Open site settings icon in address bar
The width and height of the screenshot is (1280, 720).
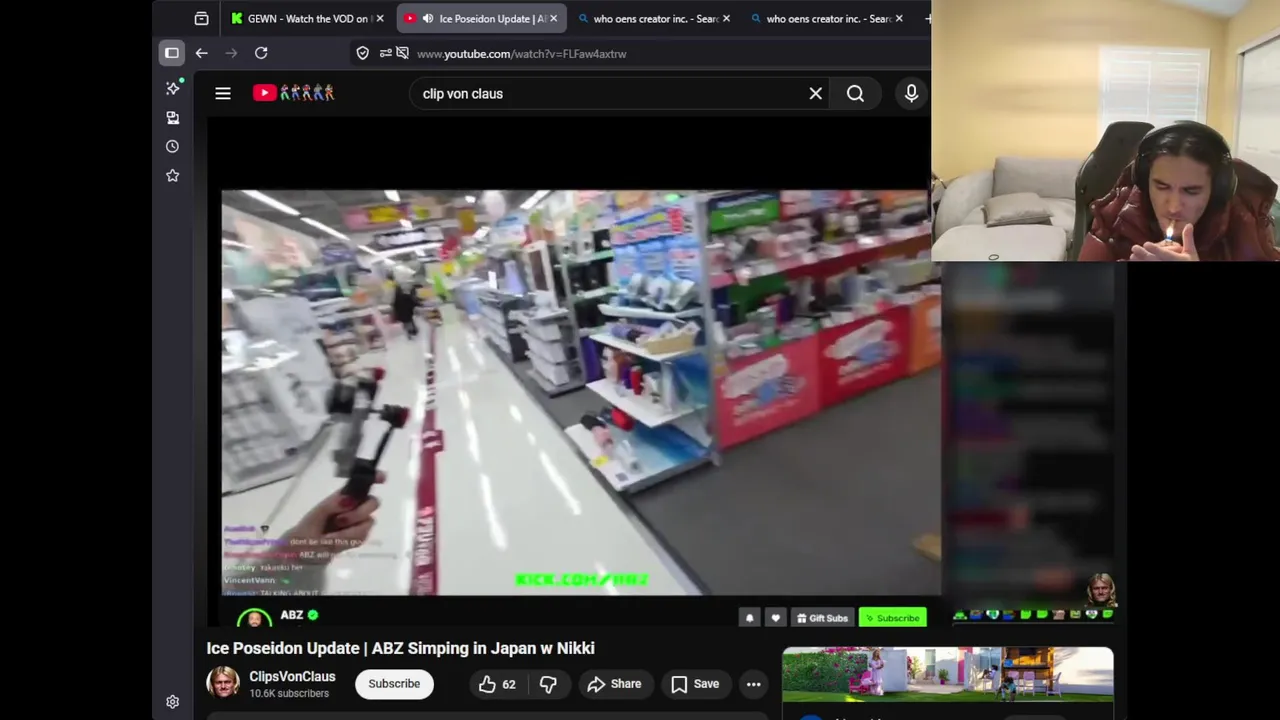point(385,53)
